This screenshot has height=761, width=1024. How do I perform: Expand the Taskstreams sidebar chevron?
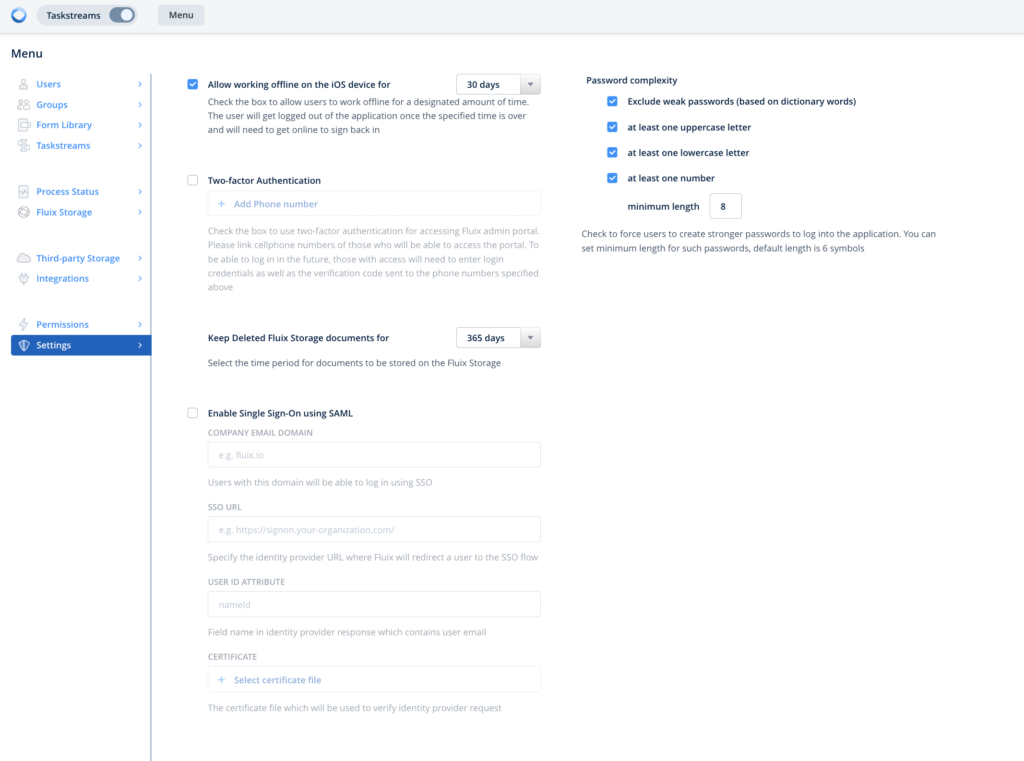(140, 146)
